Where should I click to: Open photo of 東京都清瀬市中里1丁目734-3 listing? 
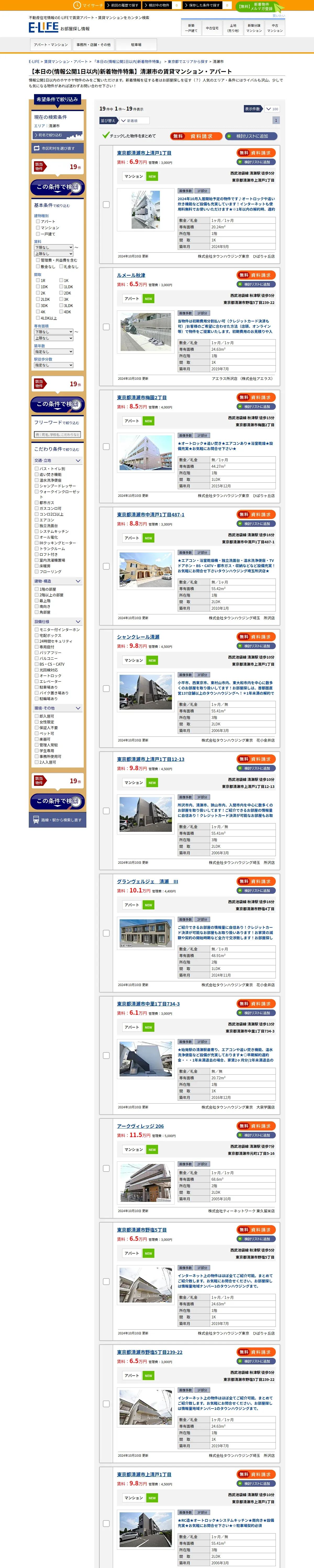coord(145,1060)
